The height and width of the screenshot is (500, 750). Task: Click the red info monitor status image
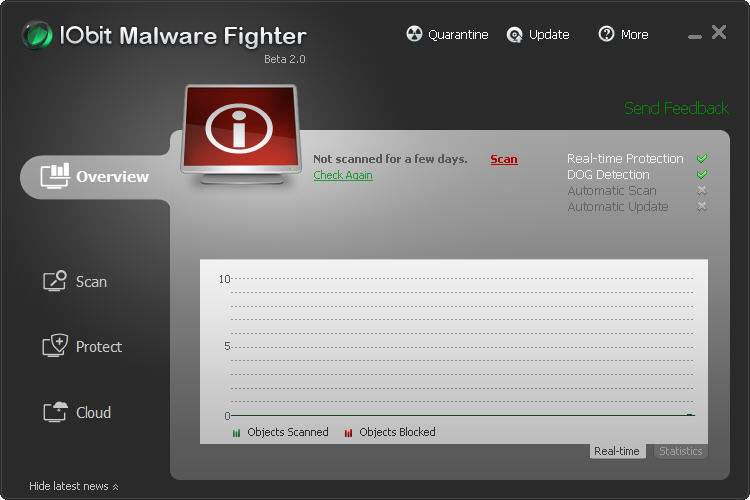click(241, 130)
